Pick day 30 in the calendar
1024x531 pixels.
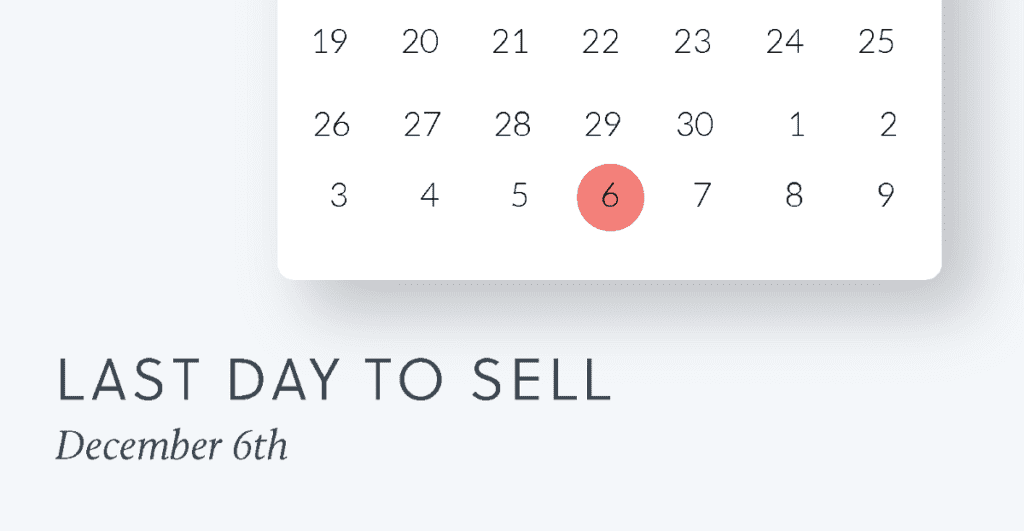pos(695,124)
